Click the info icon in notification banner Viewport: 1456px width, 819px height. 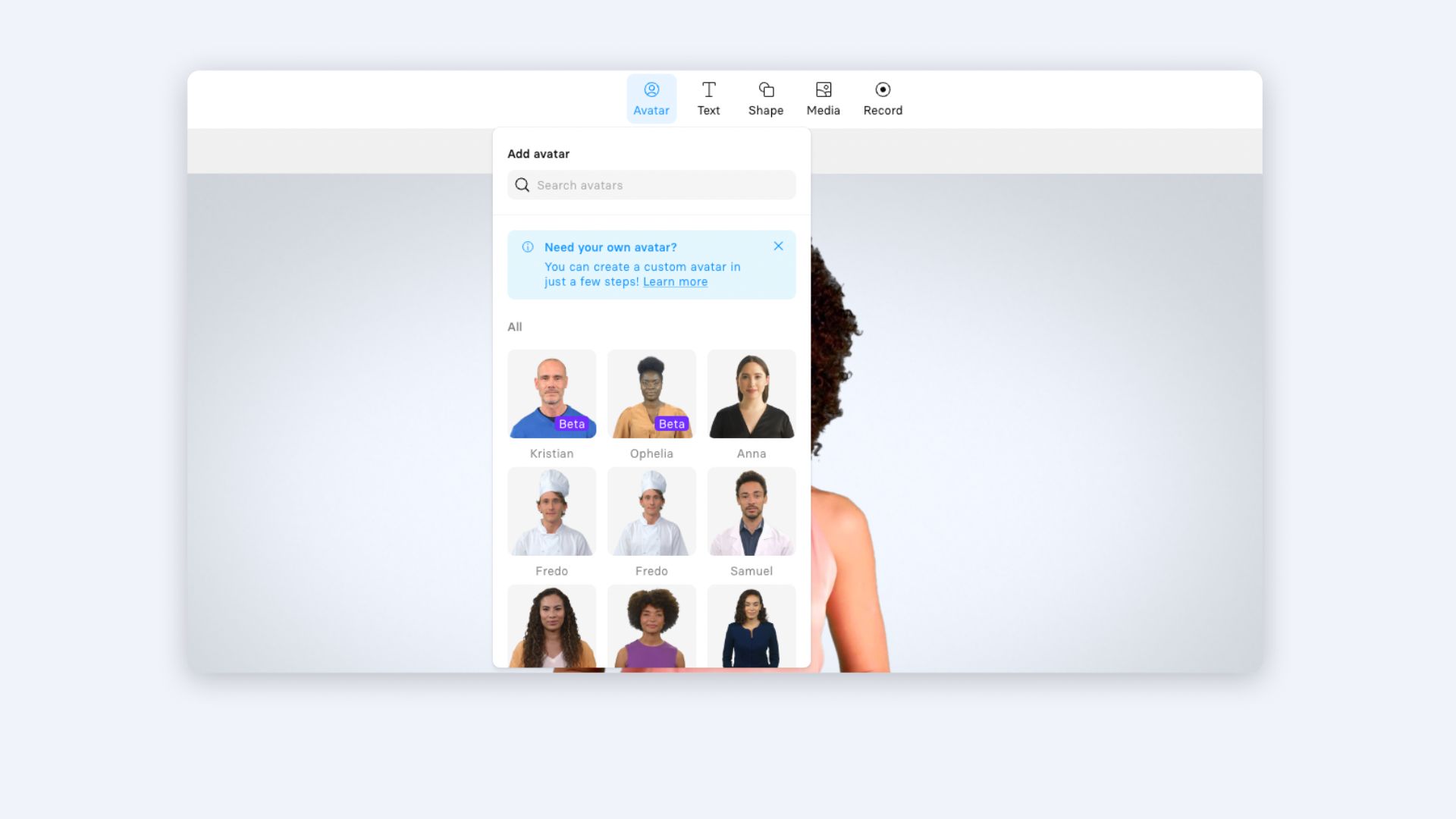click(528, 247)
